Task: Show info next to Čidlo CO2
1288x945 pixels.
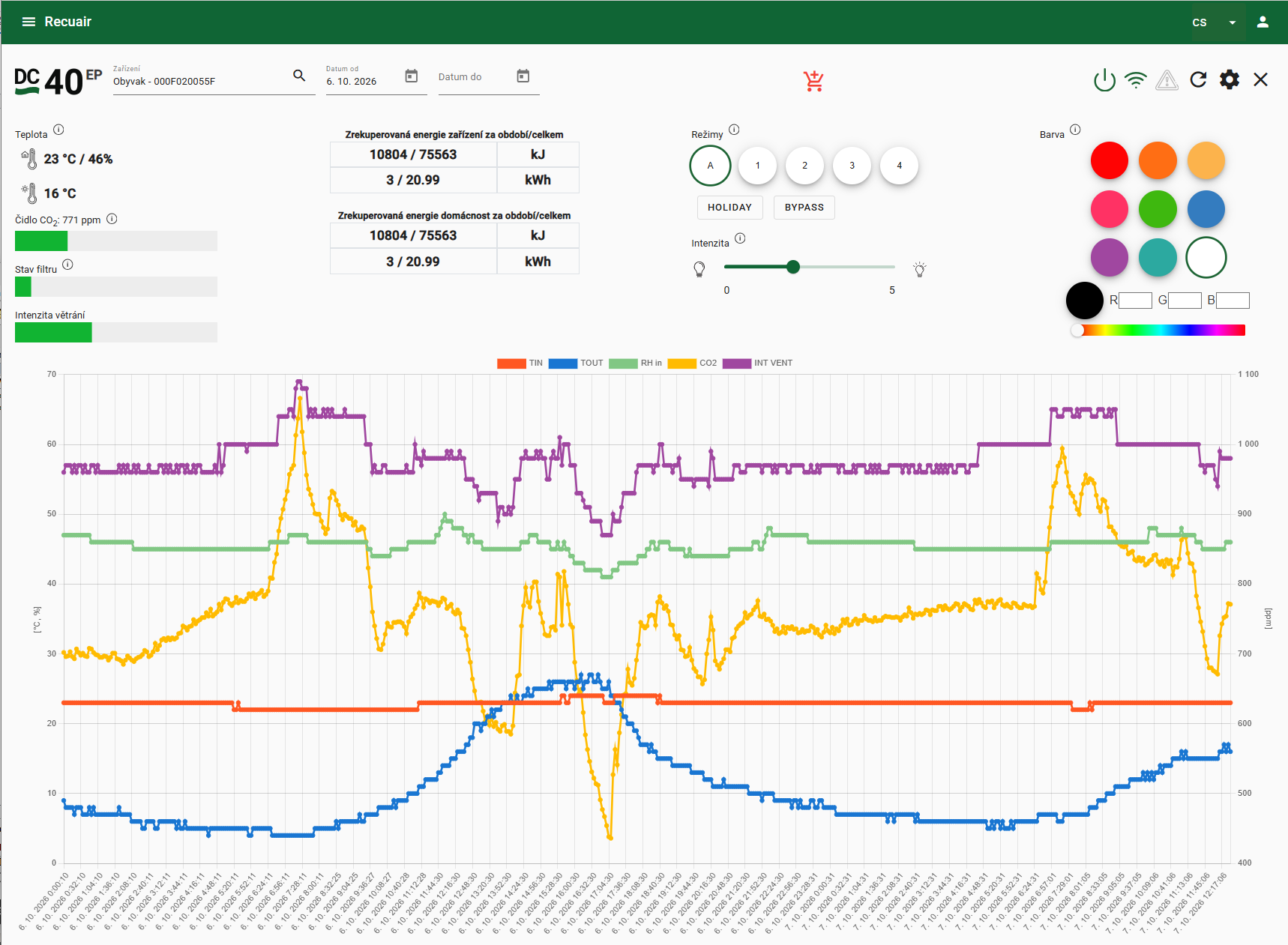Action: pyautogui.click(x=112, y=219)
